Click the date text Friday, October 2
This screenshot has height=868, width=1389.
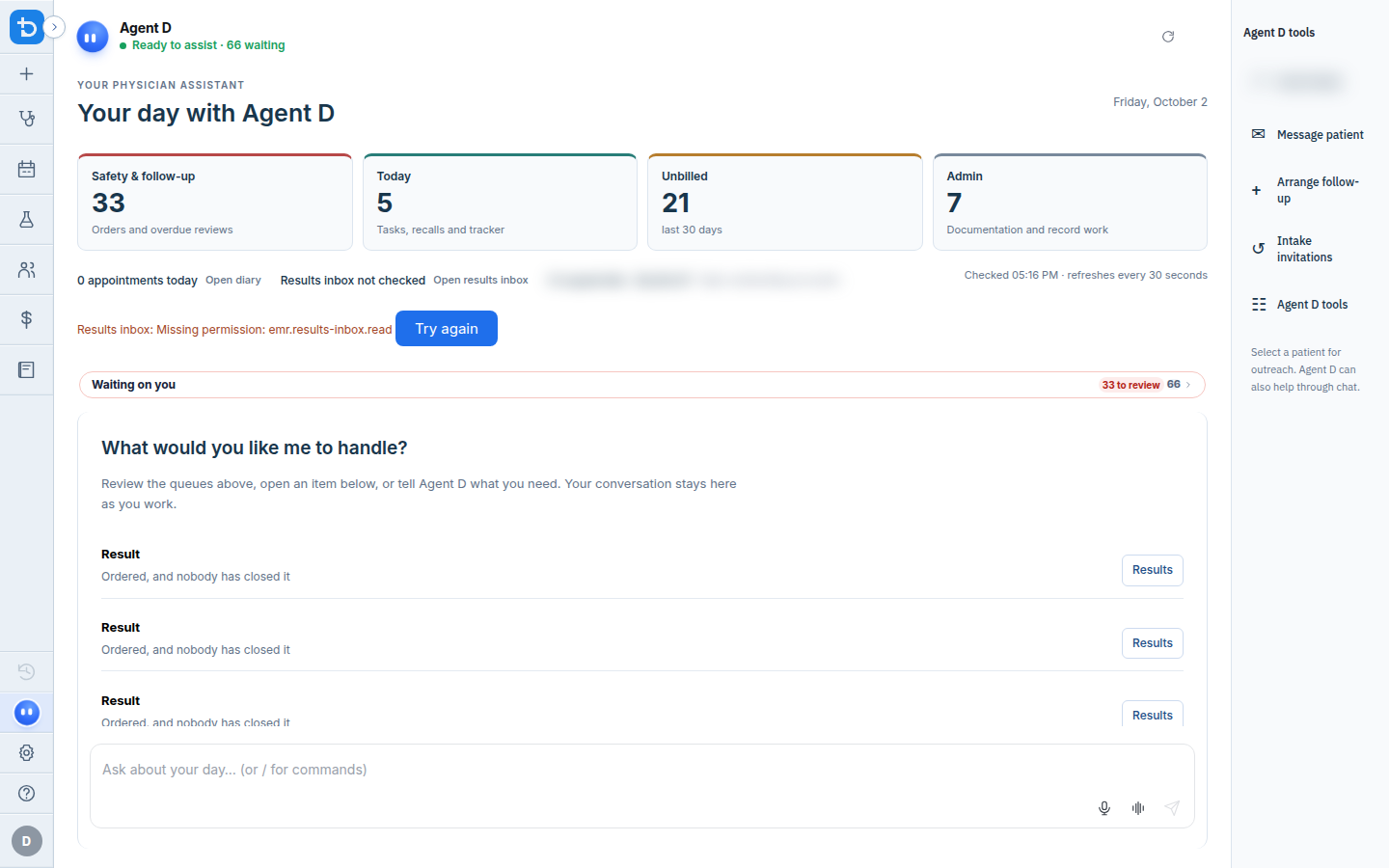click(x=1160, y=102)
